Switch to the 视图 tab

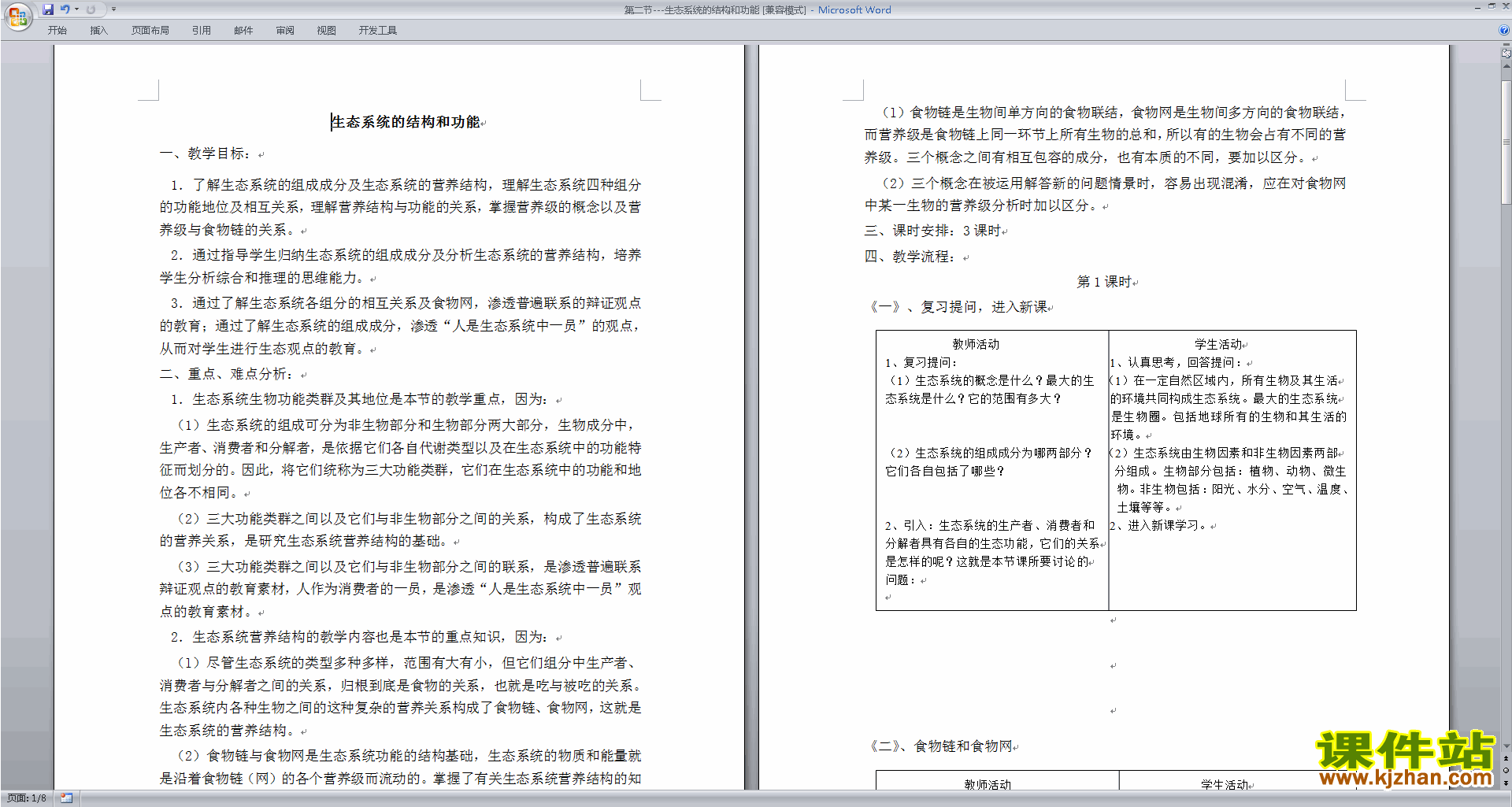click(x=327, y=31)
